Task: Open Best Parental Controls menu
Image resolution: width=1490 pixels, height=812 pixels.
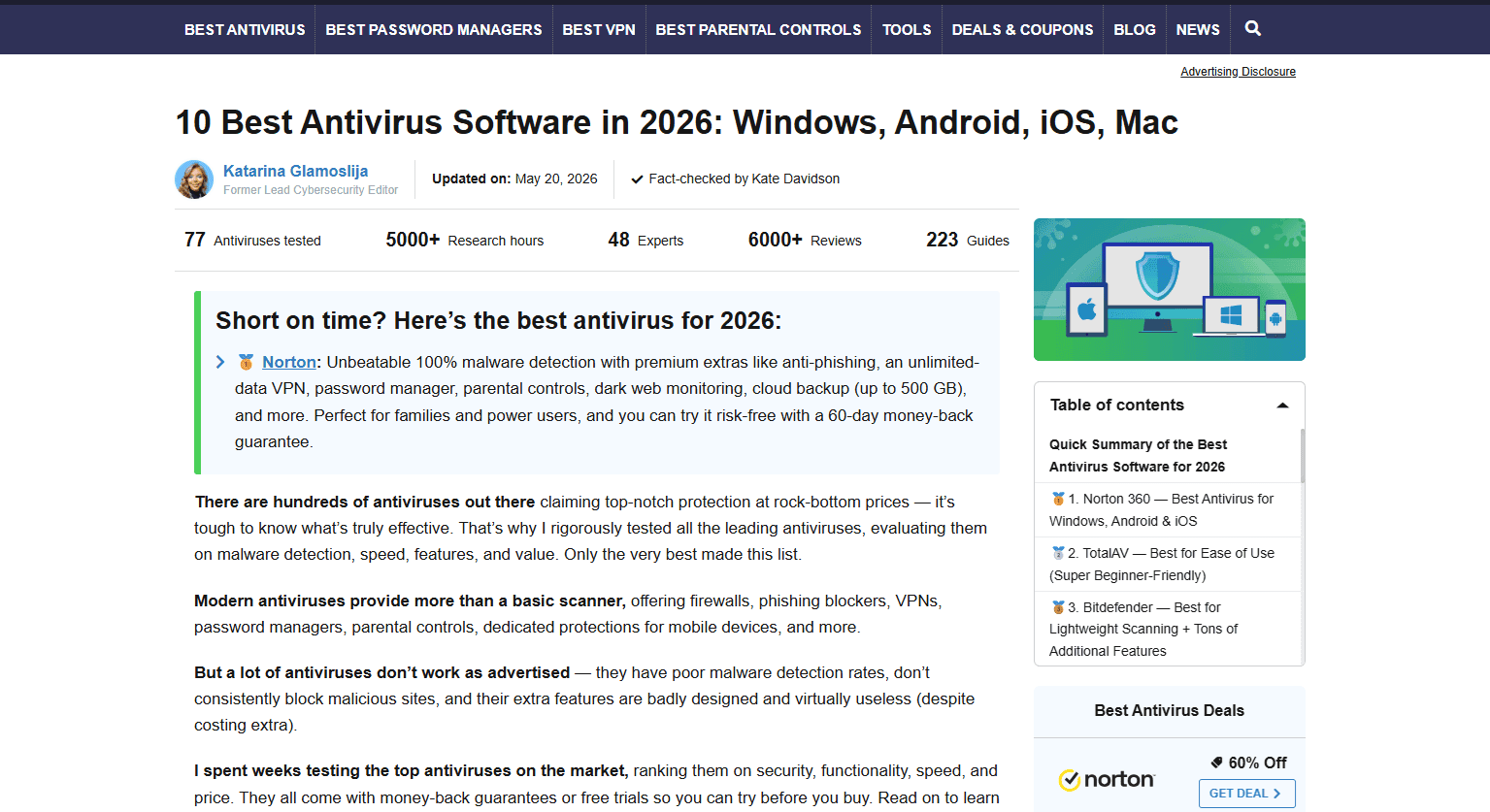Action: coord(758,30)
